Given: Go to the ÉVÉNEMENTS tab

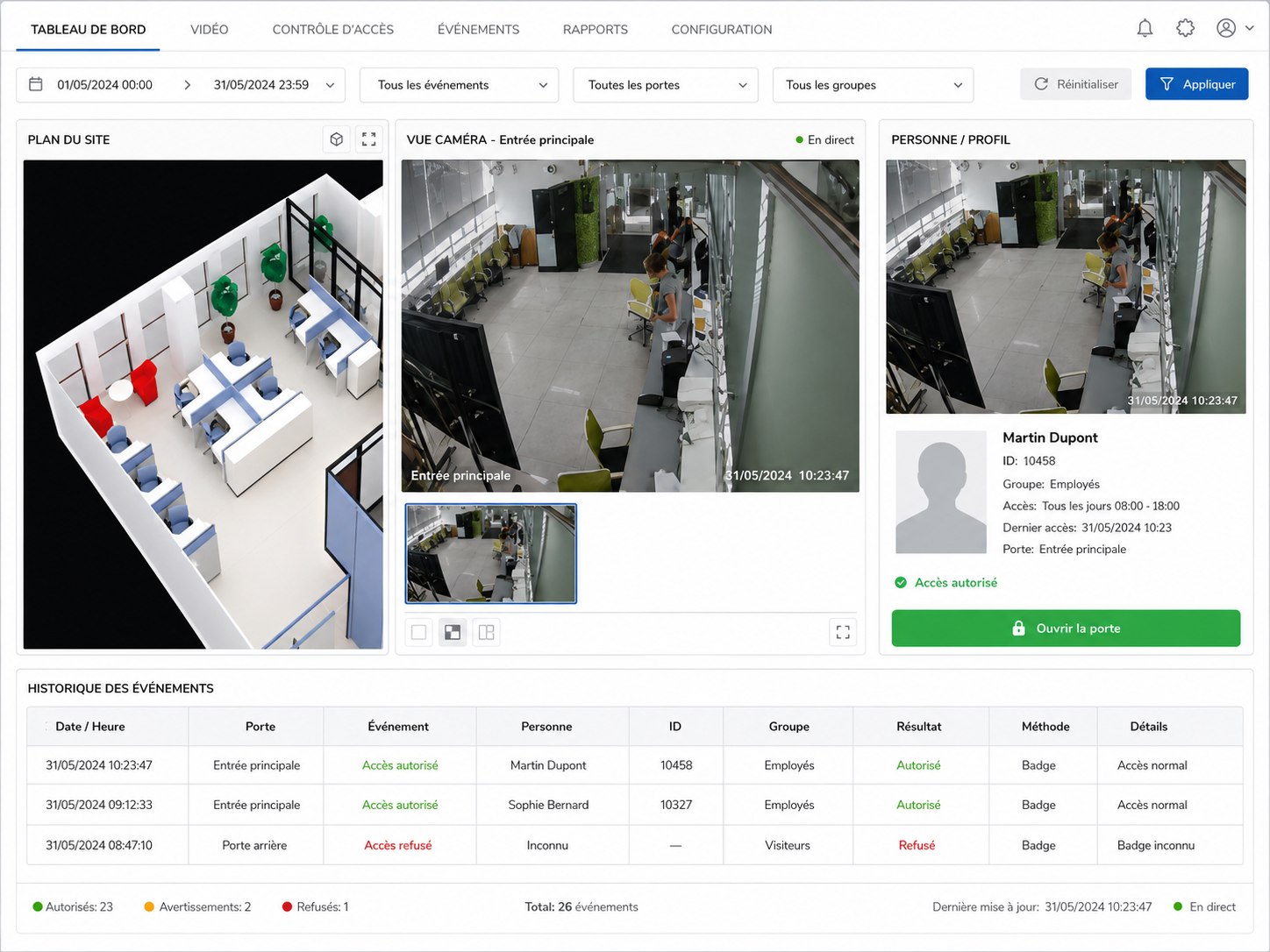Looking at the screenshot, I should (x=479, y=29).
